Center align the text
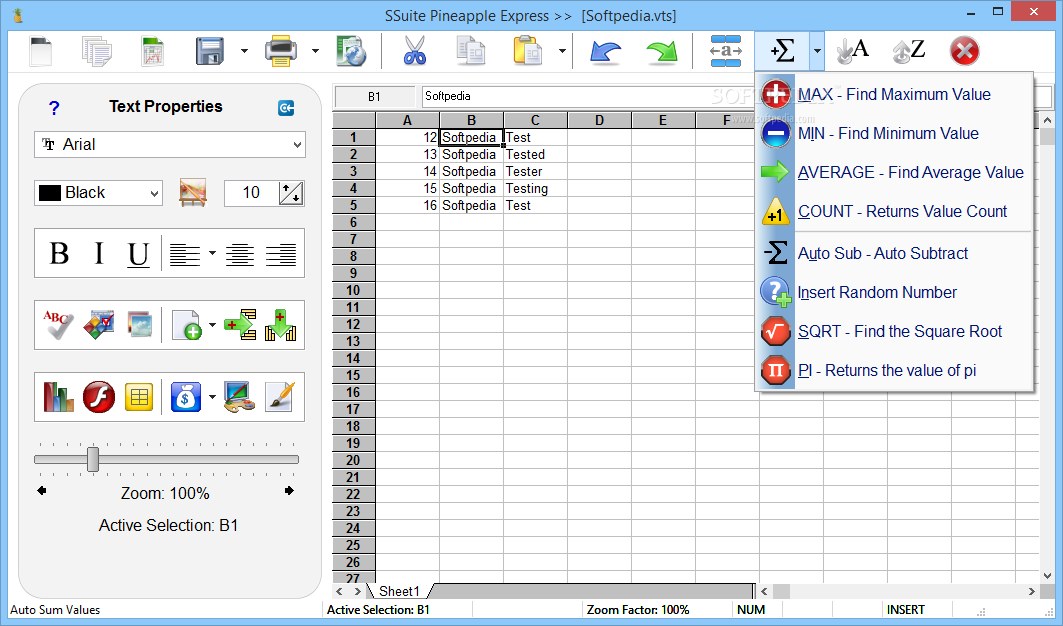 click(239, 255)
